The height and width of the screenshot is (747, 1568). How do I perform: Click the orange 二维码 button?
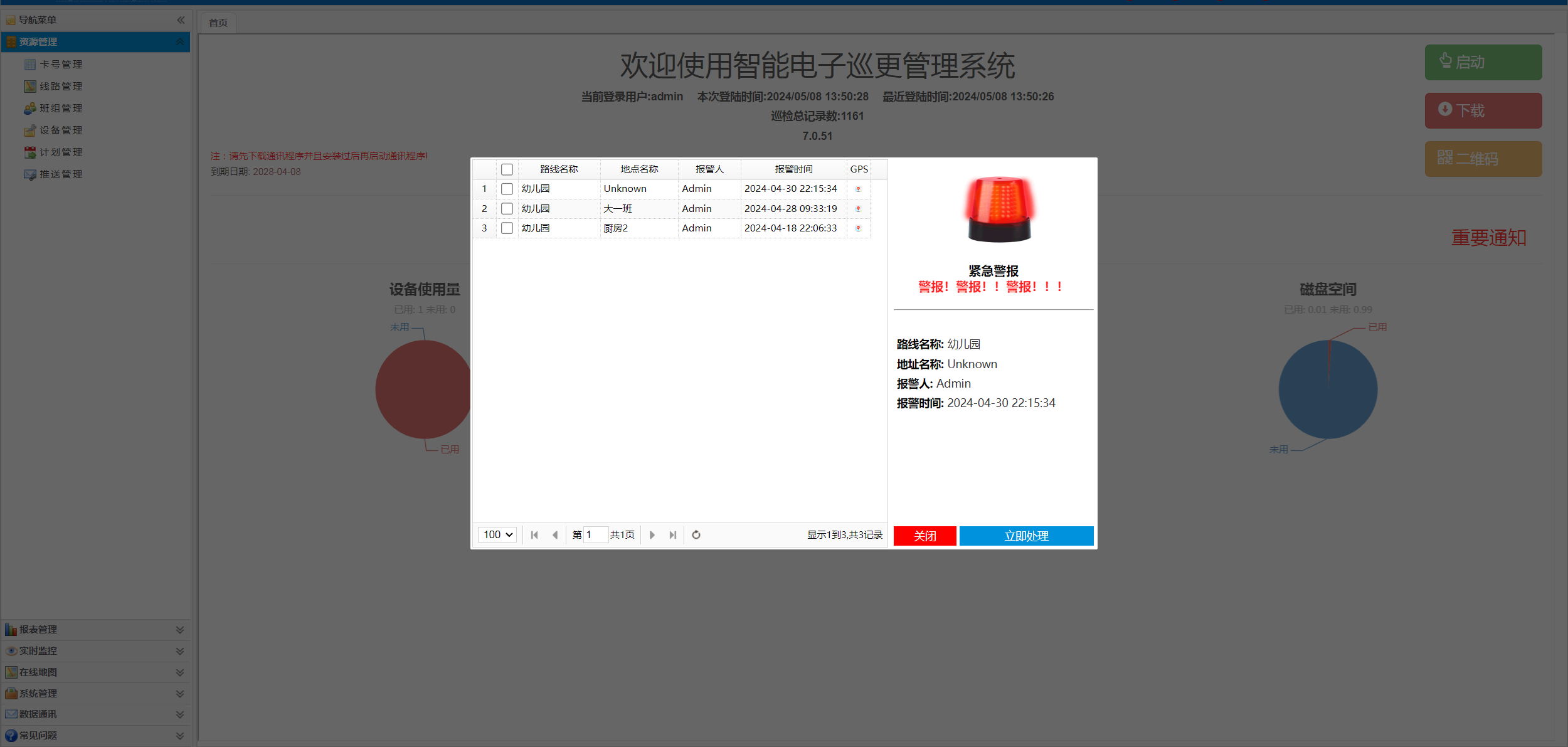(1483, 159)
